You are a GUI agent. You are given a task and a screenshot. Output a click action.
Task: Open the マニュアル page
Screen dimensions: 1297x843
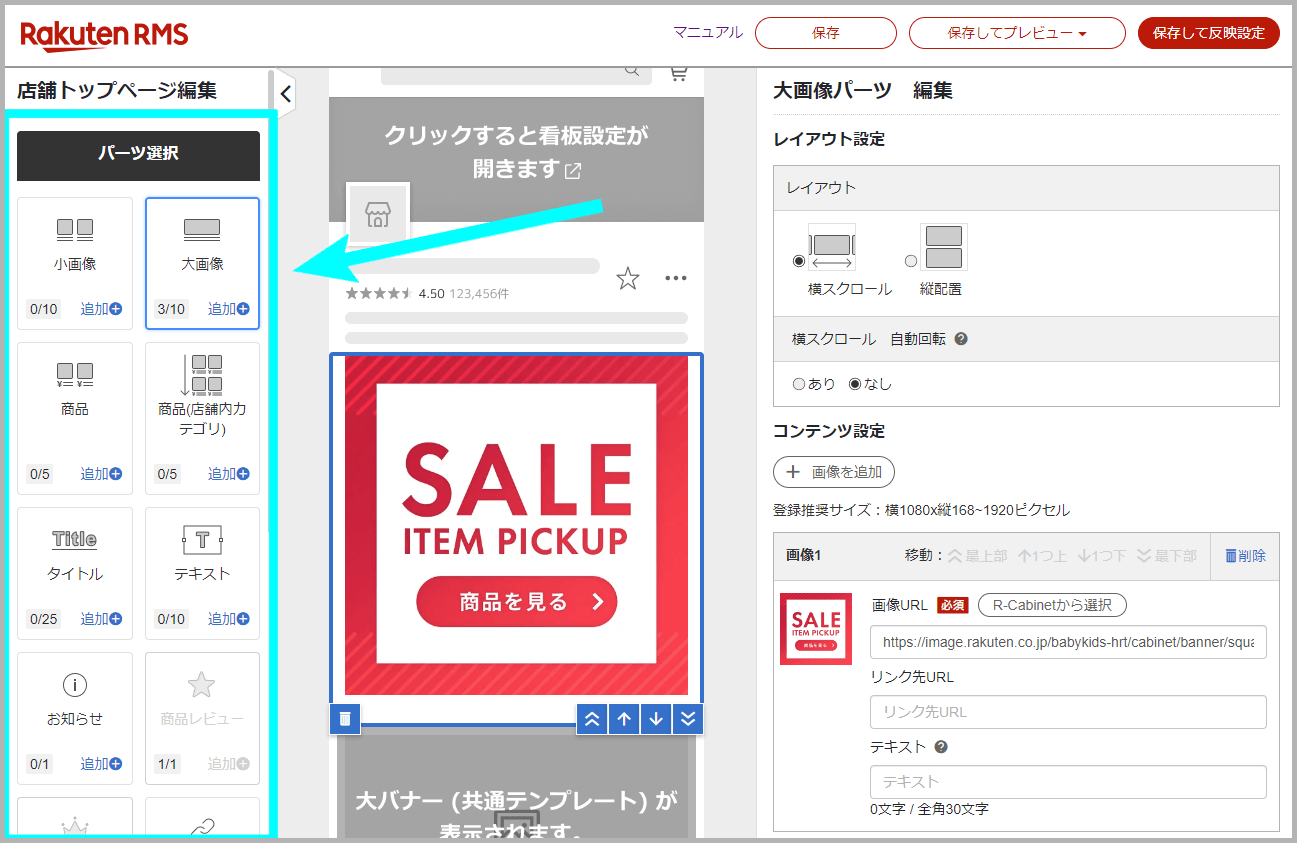click(x=707, y=33)
